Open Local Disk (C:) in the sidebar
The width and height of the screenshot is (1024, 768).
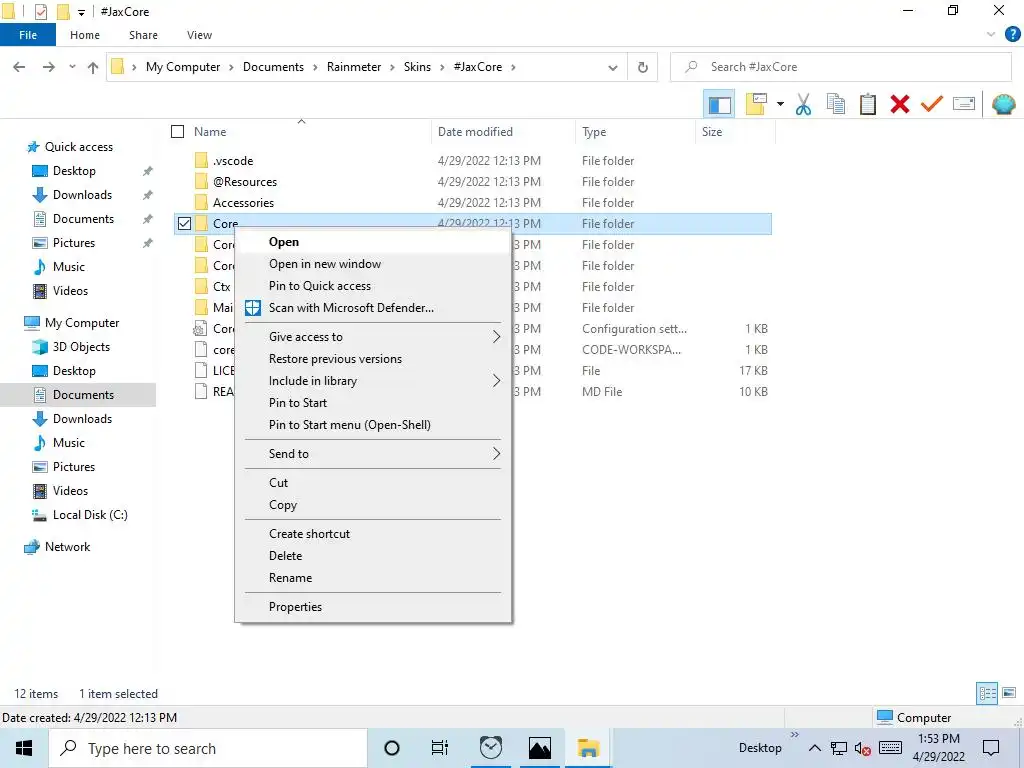pos(90,515)
